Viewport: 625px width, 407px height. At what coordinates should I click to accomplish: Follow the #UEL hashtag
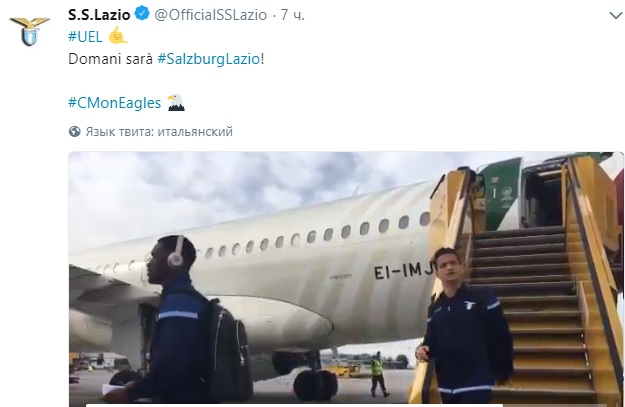[x=85, y=37]
